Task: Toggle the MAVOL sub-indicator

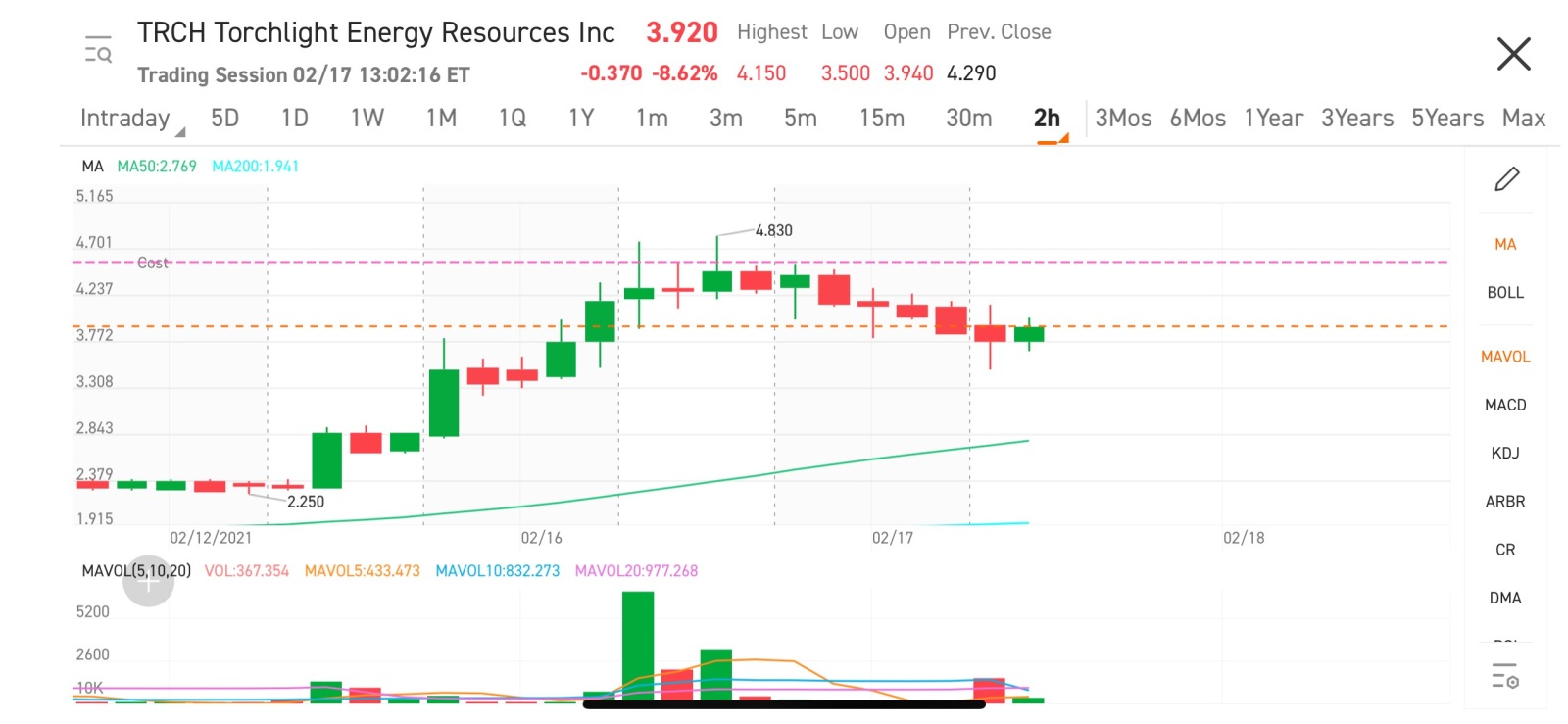Action: click(x=1505, y=357)
